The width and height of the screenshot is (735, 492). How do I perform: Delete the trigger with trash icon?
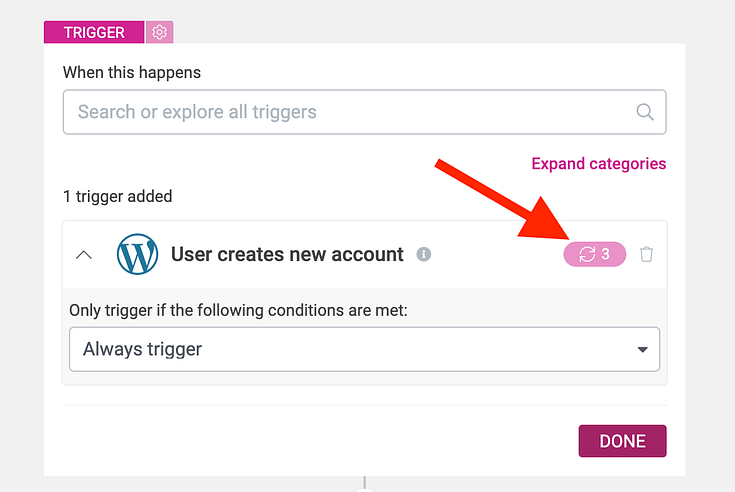coord(646,254)
